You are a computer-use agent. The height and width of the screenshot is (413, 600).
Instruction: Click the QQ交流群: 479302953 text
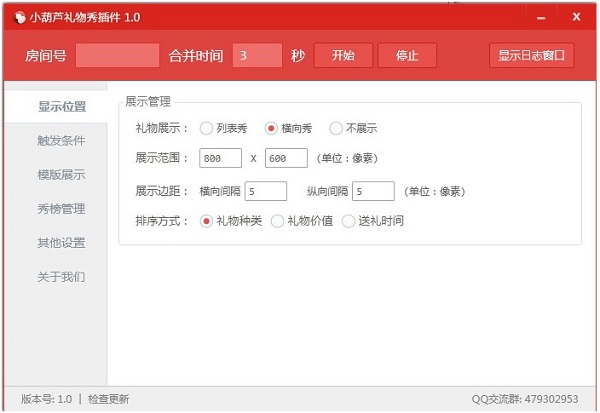coord(525,399)
